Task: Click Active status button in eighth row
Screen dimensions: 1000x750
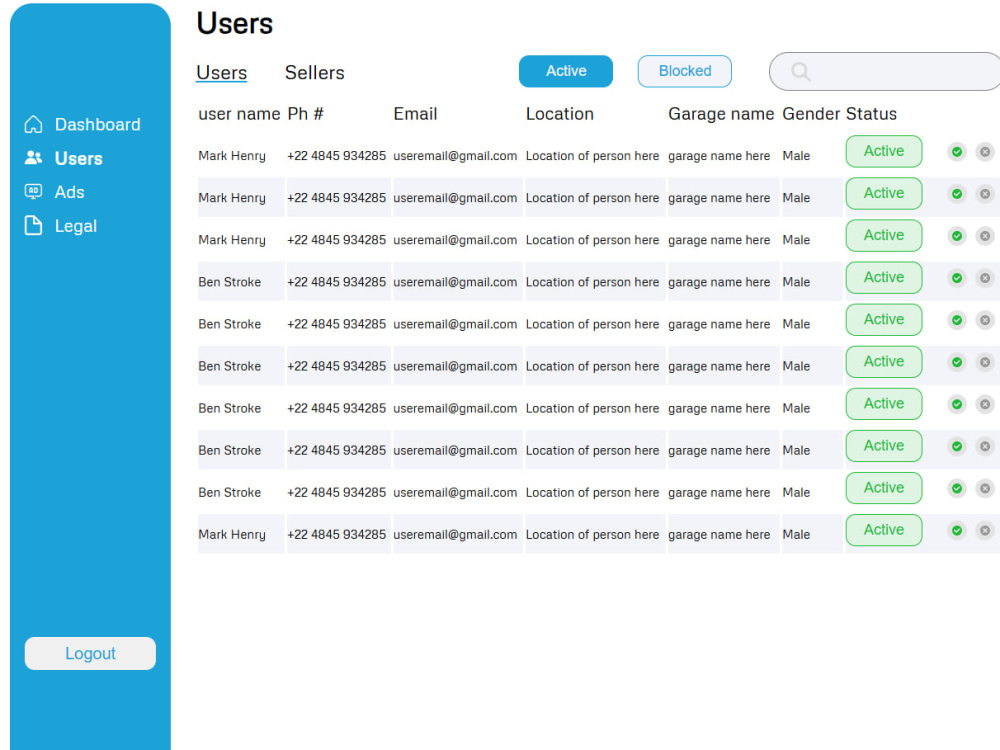Action: tap(884, 446)
